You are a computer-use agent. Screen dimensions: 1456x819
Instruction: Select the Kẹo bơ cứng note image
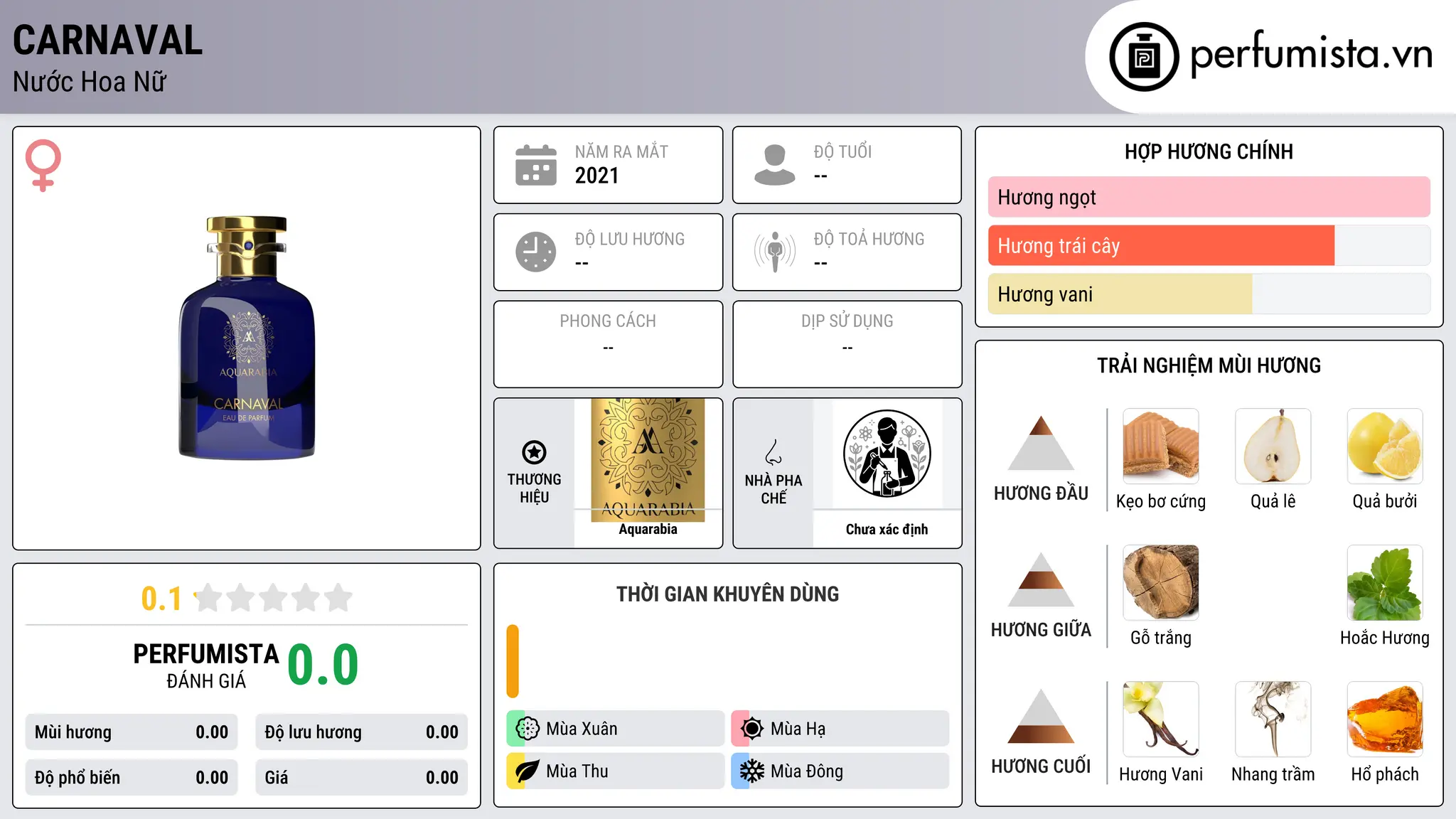[x=1161, y=446]
